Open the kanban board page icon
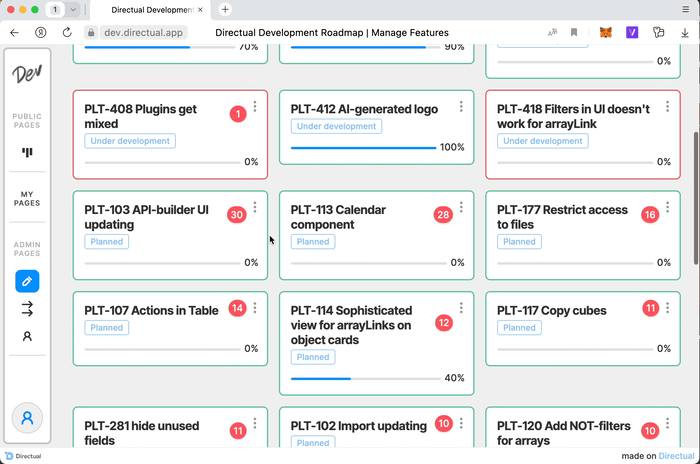Viewport: 700px width, 464px height. tap(27, 153)
